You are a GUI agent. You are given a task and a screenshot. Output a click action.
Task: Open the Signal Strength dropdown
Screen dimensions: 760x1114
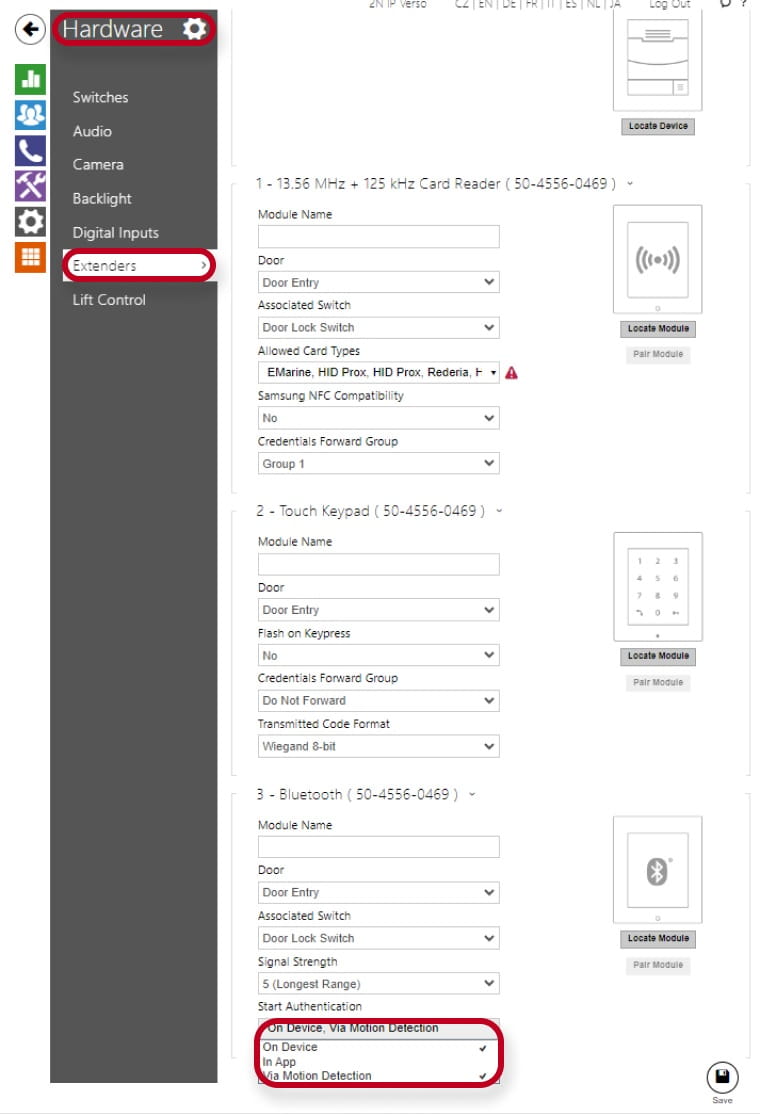pos(379,983)
